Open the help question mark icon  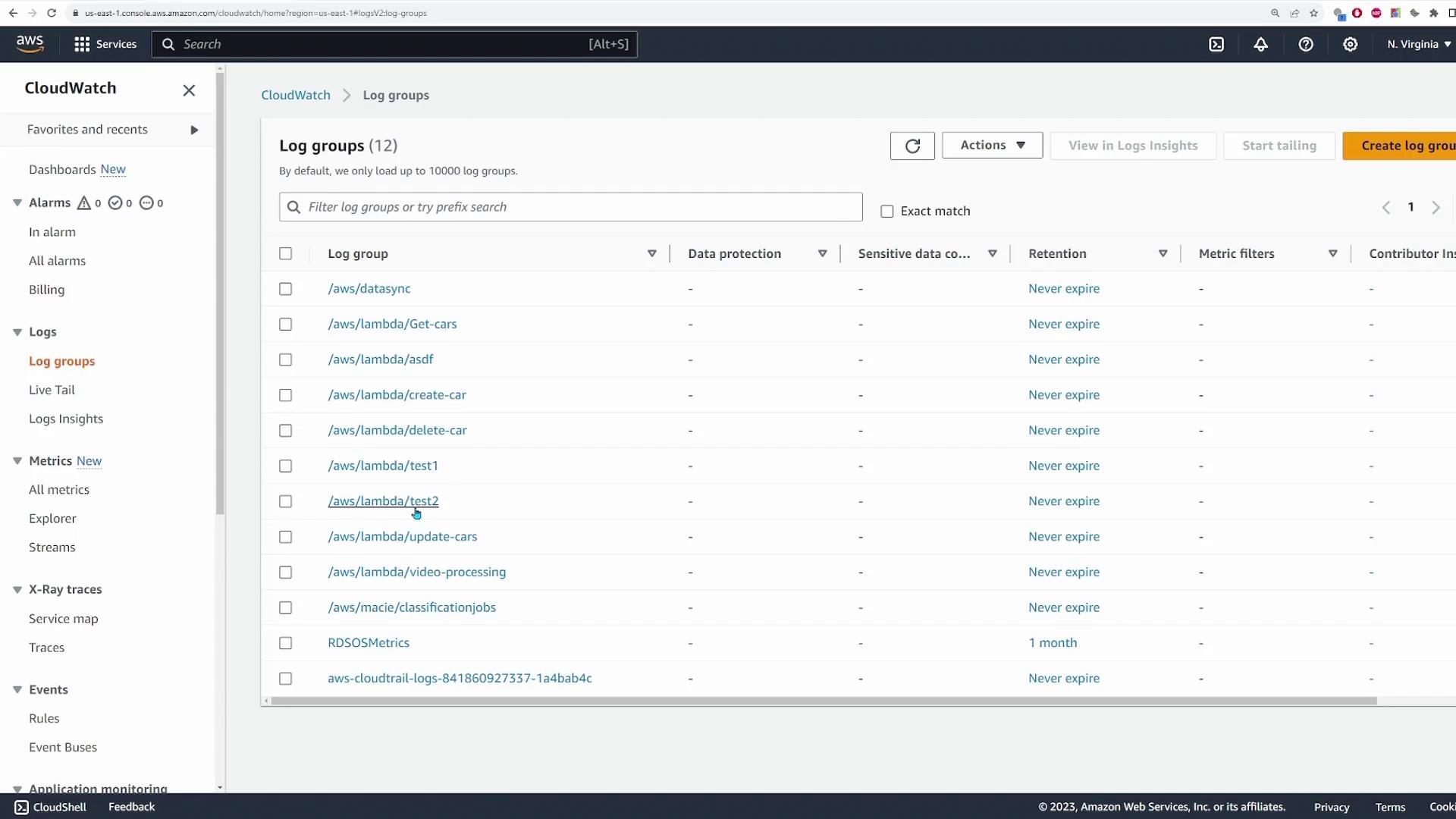1305,44
